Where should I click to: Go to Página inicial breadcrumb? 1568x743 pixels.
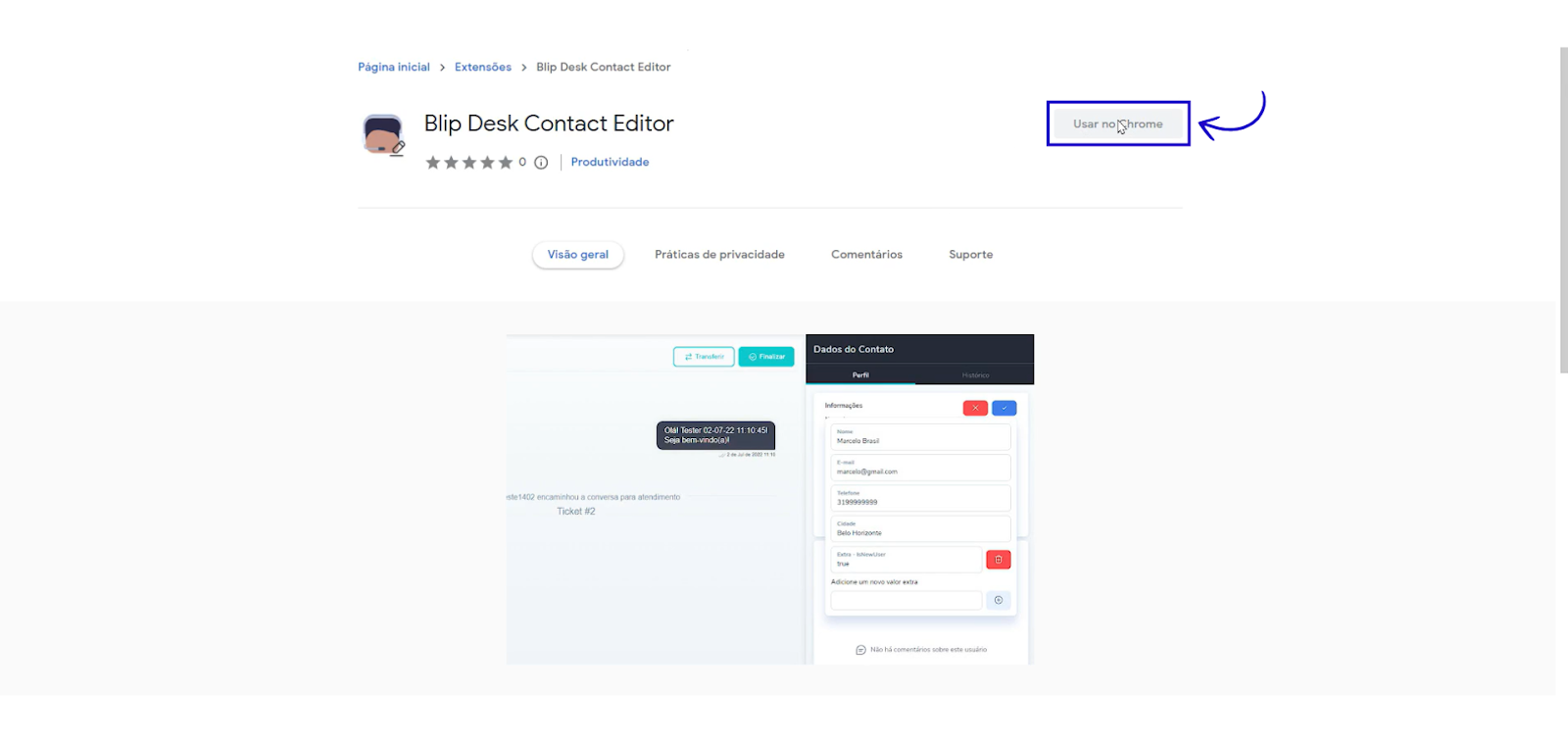tap(394, 68)
